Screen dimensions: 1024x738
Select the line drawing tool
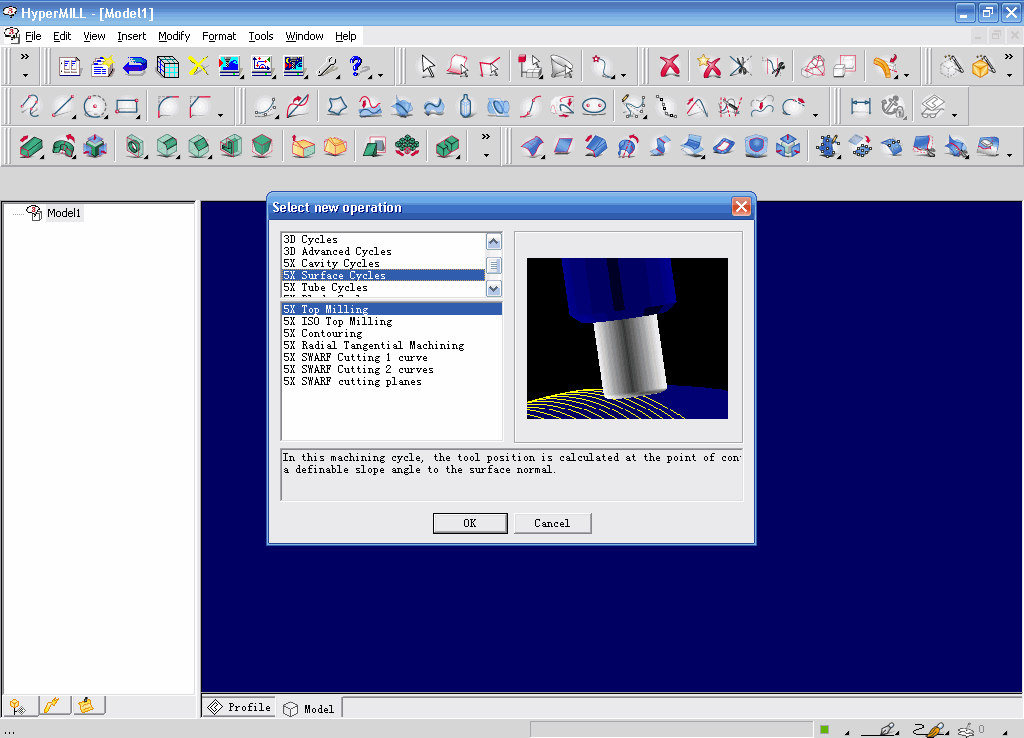[x=63, y=106]
